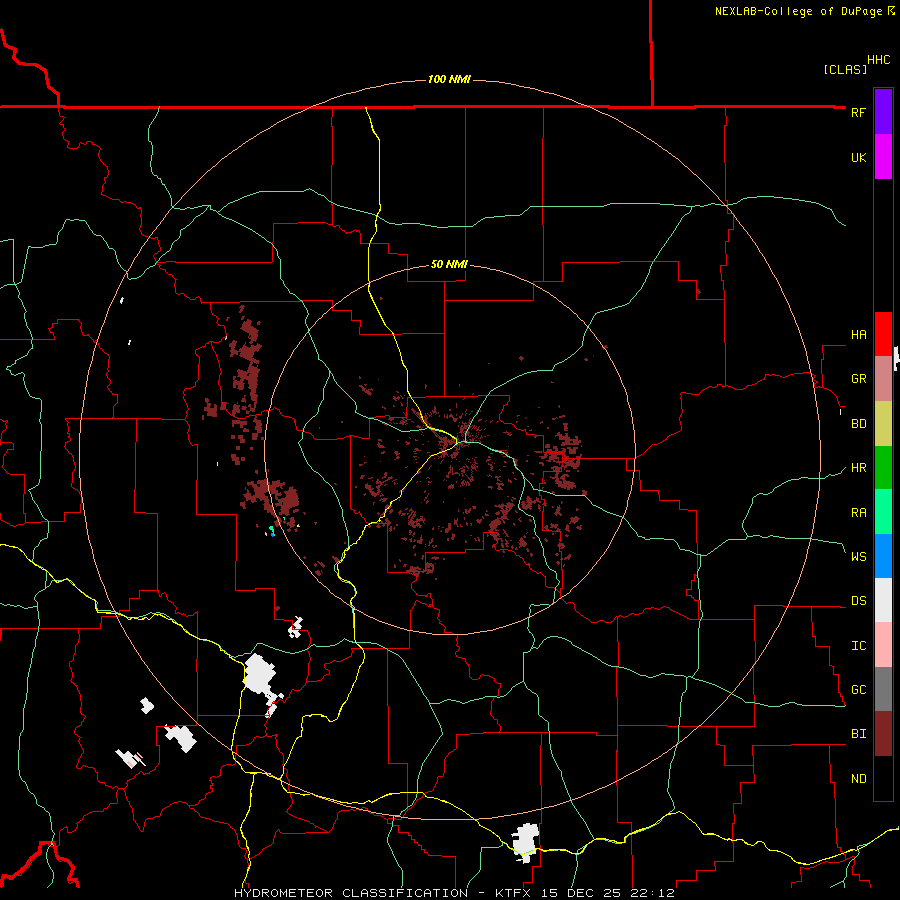Click the HHC product label
The height and width of the screenshot is (900, 900).
point(879,60)
